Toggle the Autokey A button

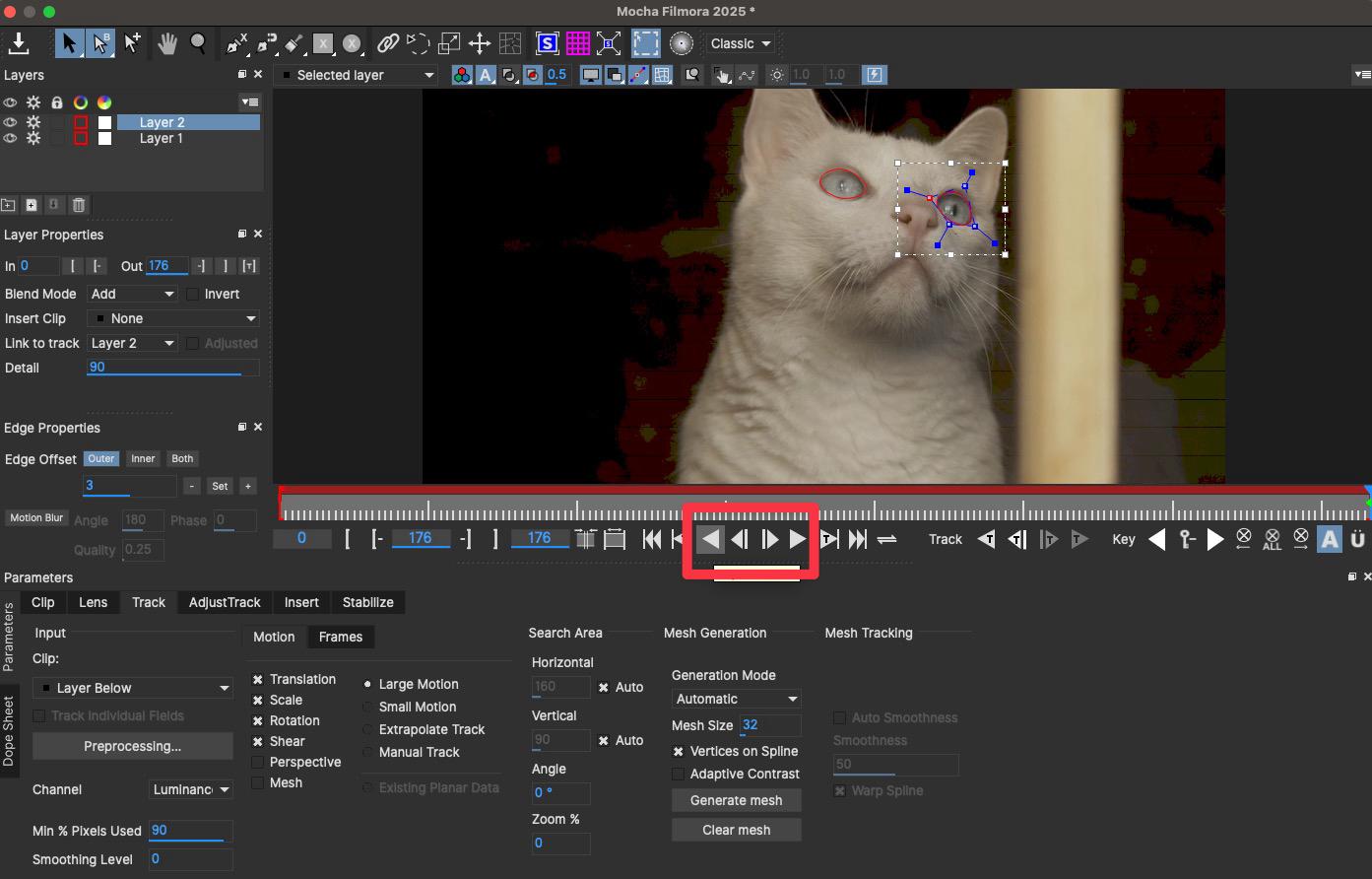[x=1330, y=539]
